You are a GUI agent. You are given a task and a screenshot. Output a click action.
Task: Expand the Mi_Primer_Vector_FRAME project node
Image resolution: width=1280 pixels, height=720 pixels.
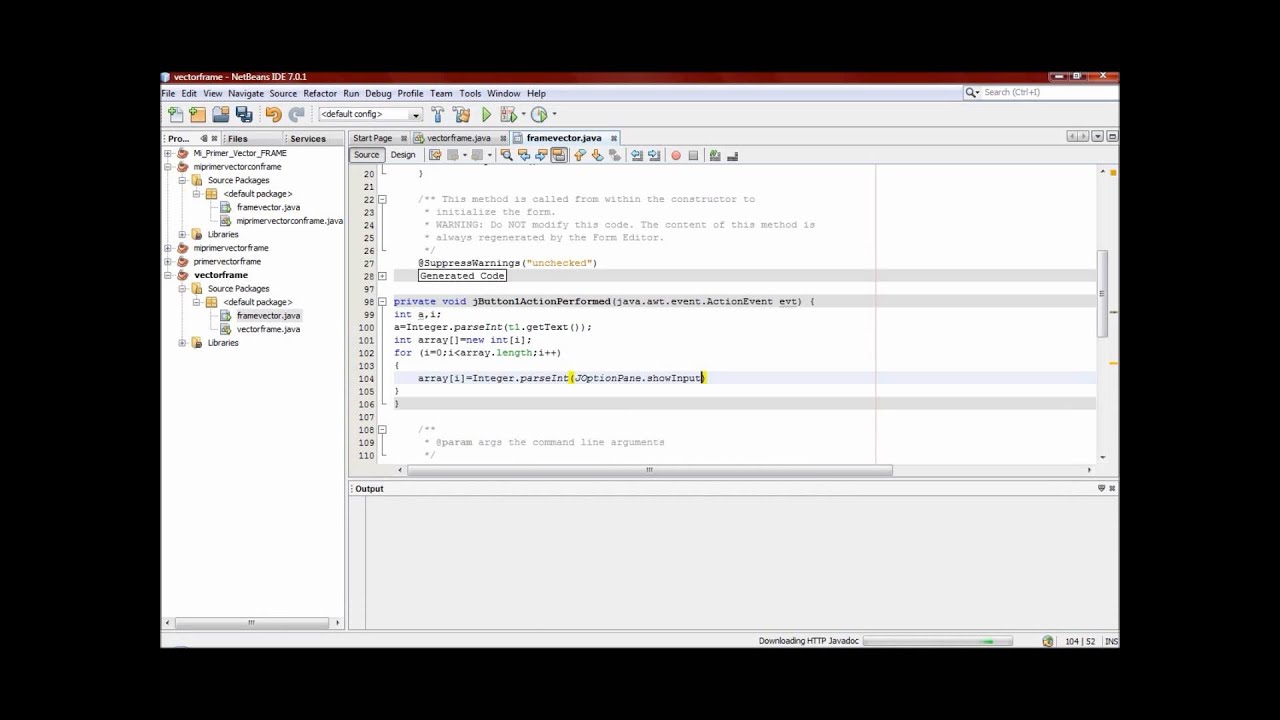click(169, 153)
